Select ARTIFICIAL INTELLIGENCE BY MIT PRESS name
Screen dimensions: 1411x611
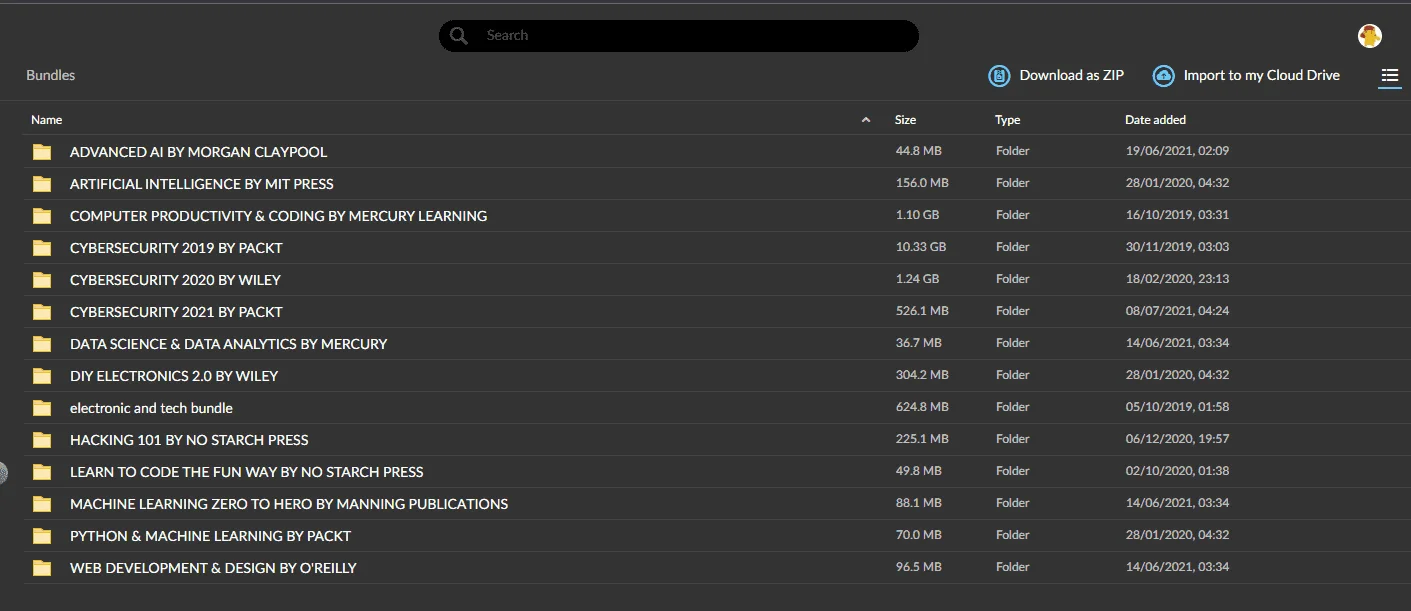(202, 184)
